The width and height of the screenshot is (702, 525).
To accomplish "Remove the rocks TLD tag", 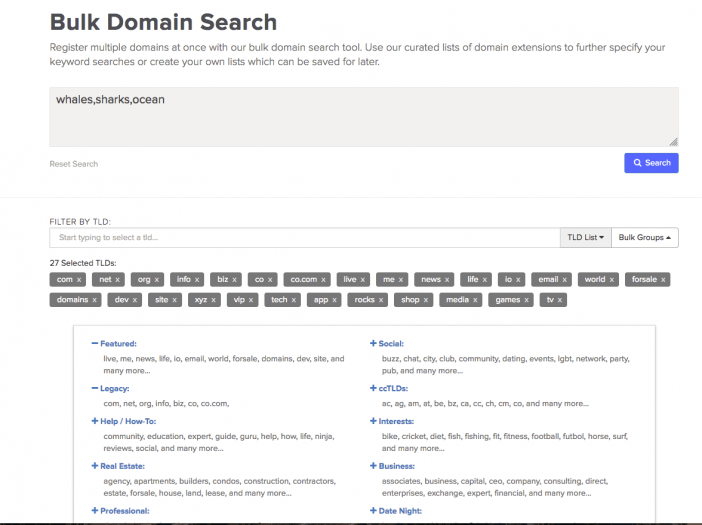I will click(381, 300).
